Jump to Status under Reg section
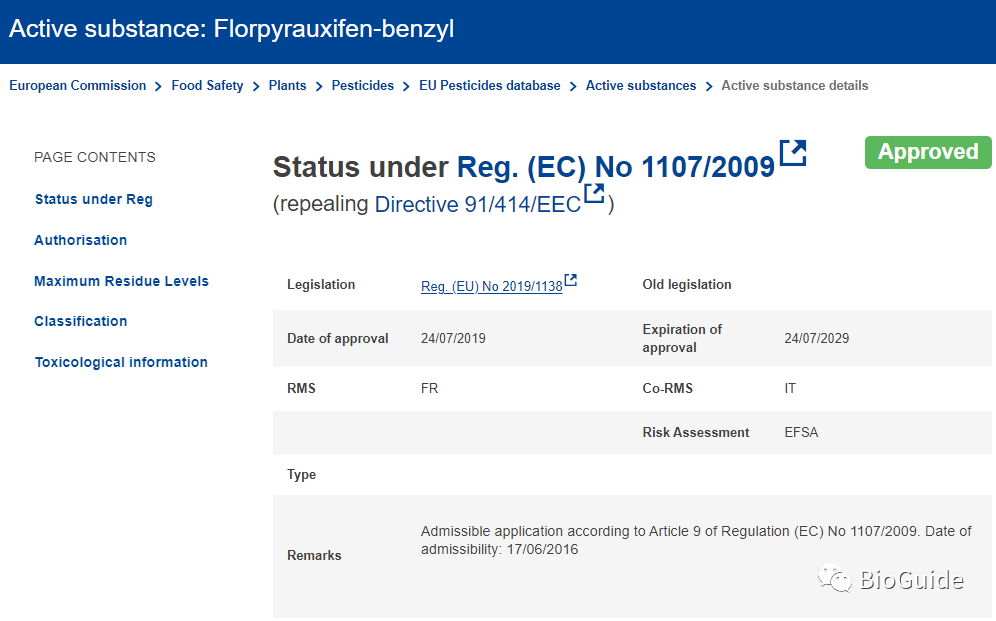 pos(93,199)
